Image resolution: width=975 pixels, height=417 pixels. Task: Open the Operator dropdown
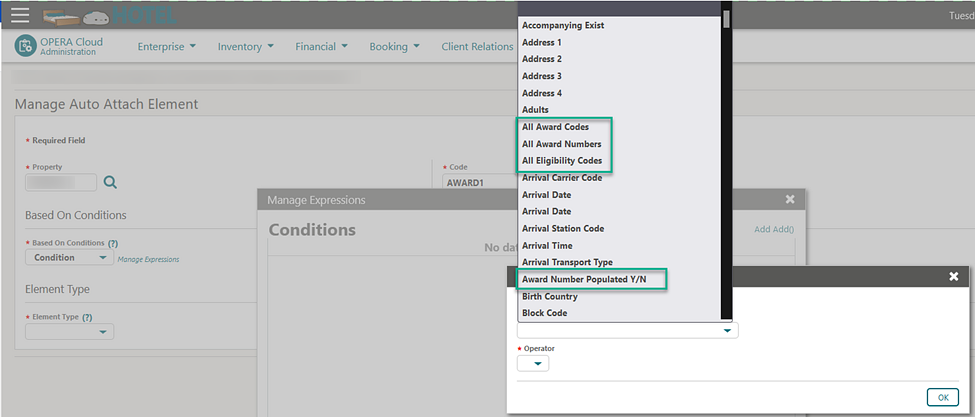pos(533,364)
